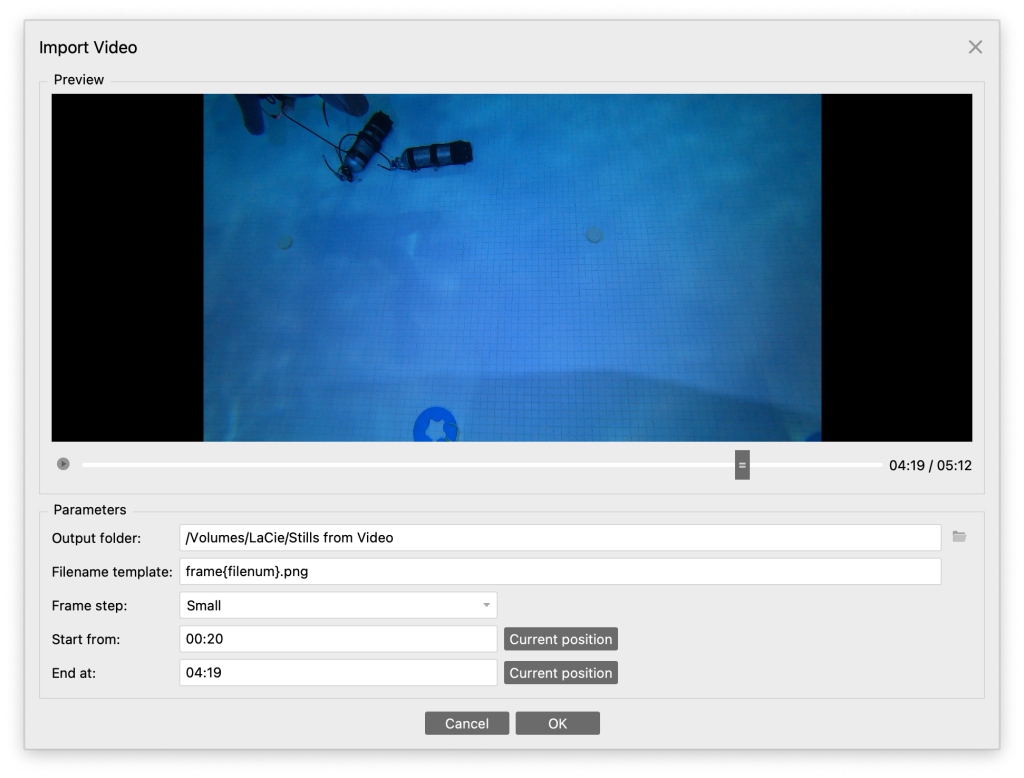Click the End at time field
This screenshot has height=778, width=1024.
coord(338,673)
